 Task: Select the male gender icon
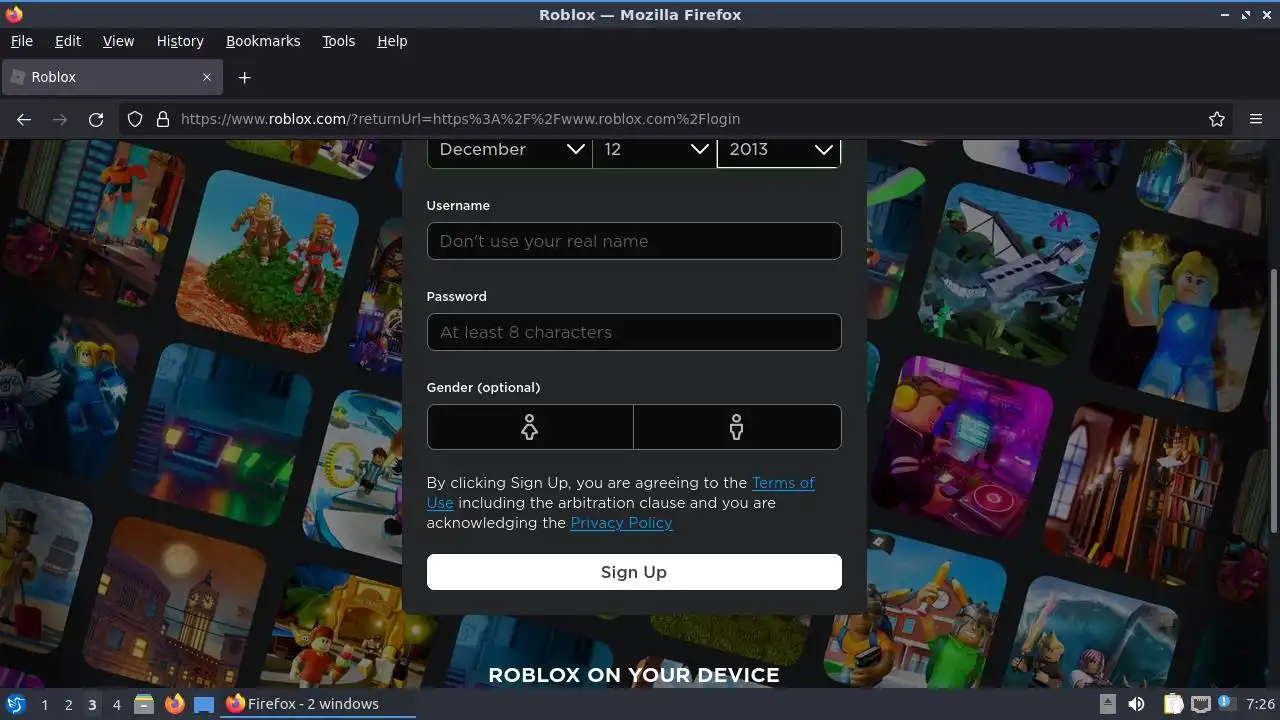pyautogui.click(x=737, y=427)
